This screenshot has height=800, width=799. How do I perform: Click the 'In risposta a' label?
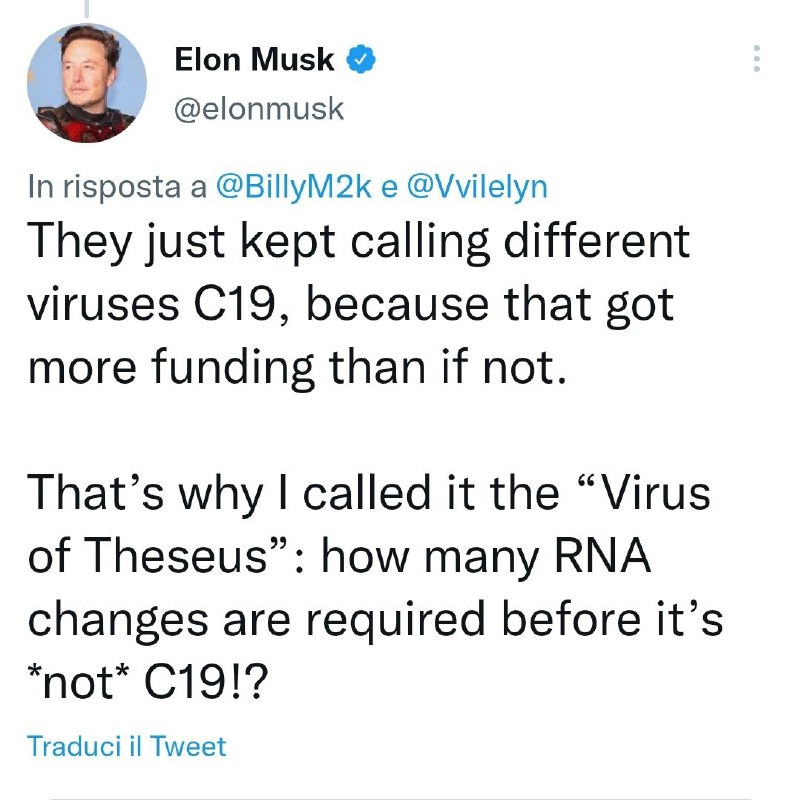(x=117, y=187)
